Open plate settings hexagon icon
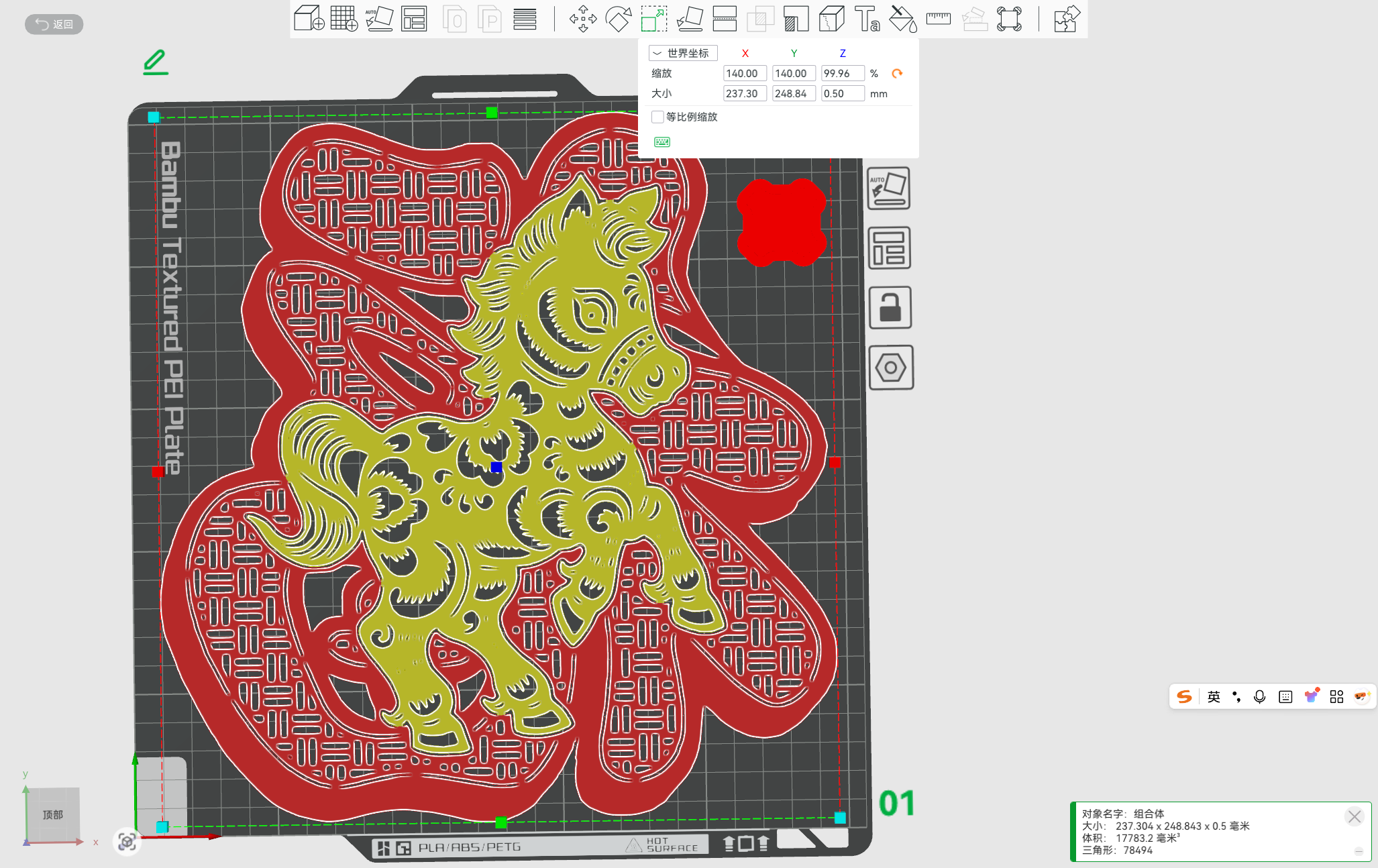 tap(891, 368)
